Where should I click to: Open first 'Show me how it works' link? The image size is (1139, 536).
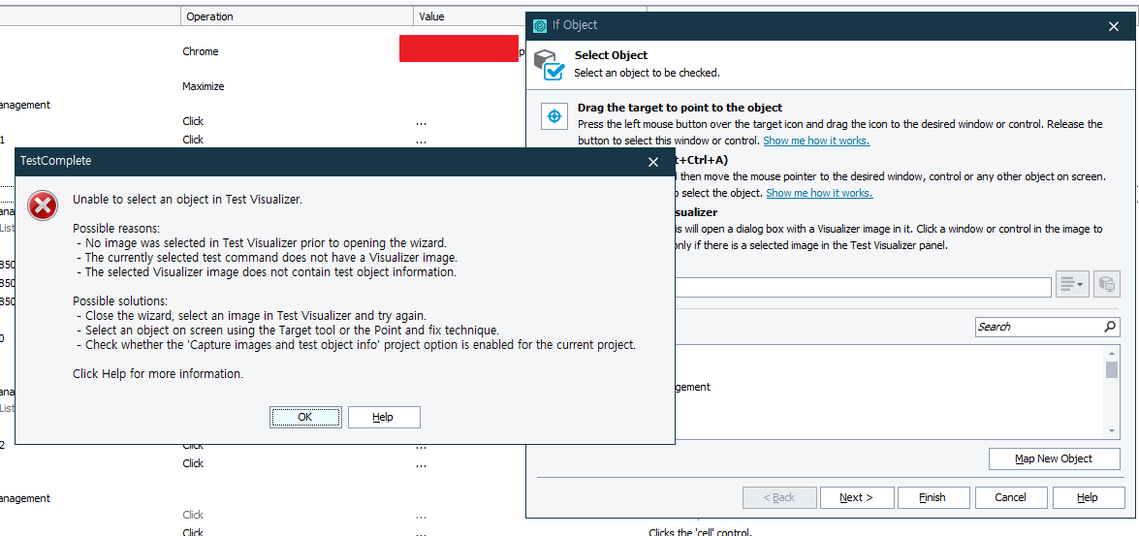(x=816, y=140)
